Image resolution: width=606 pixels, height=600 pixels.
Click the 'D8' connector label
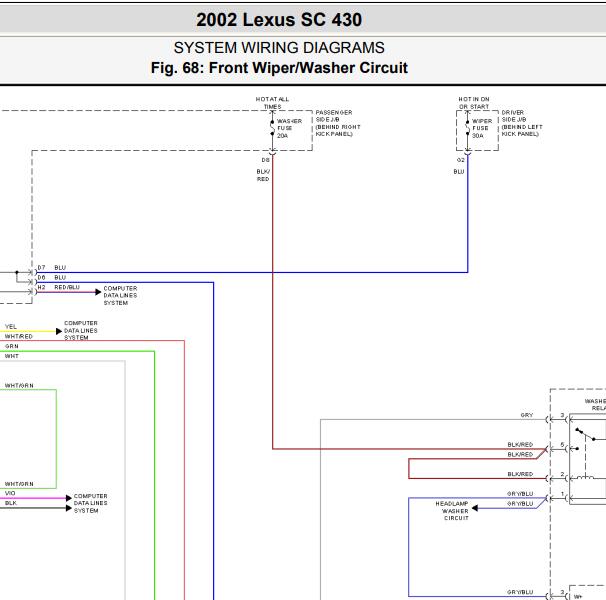266,160
